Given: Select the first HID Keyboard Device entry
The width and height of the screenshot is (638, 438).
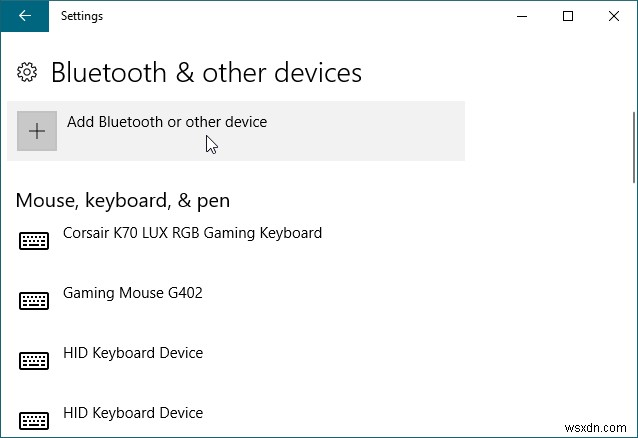Looking at the screenshot, I should coord(133,353).
